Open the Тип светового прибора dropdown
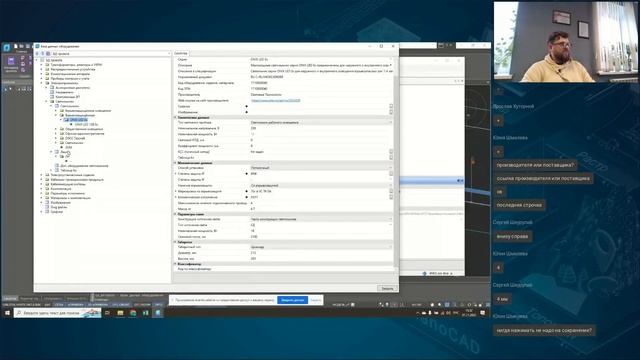Viewport: 640px width, 360px height. point(391,122)
